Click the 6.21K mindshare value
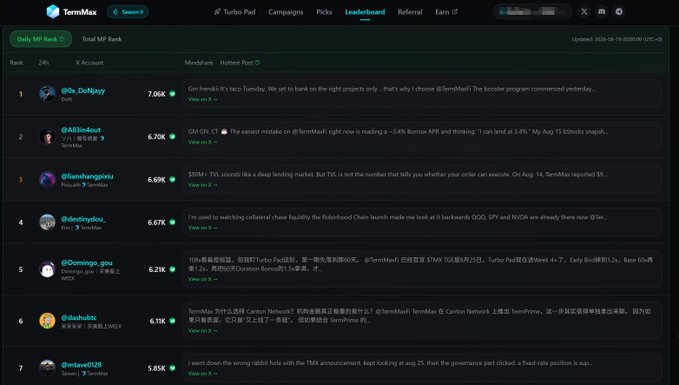Image resolution: width=679 pixels, height=385 pixels. tap(157, 269)
